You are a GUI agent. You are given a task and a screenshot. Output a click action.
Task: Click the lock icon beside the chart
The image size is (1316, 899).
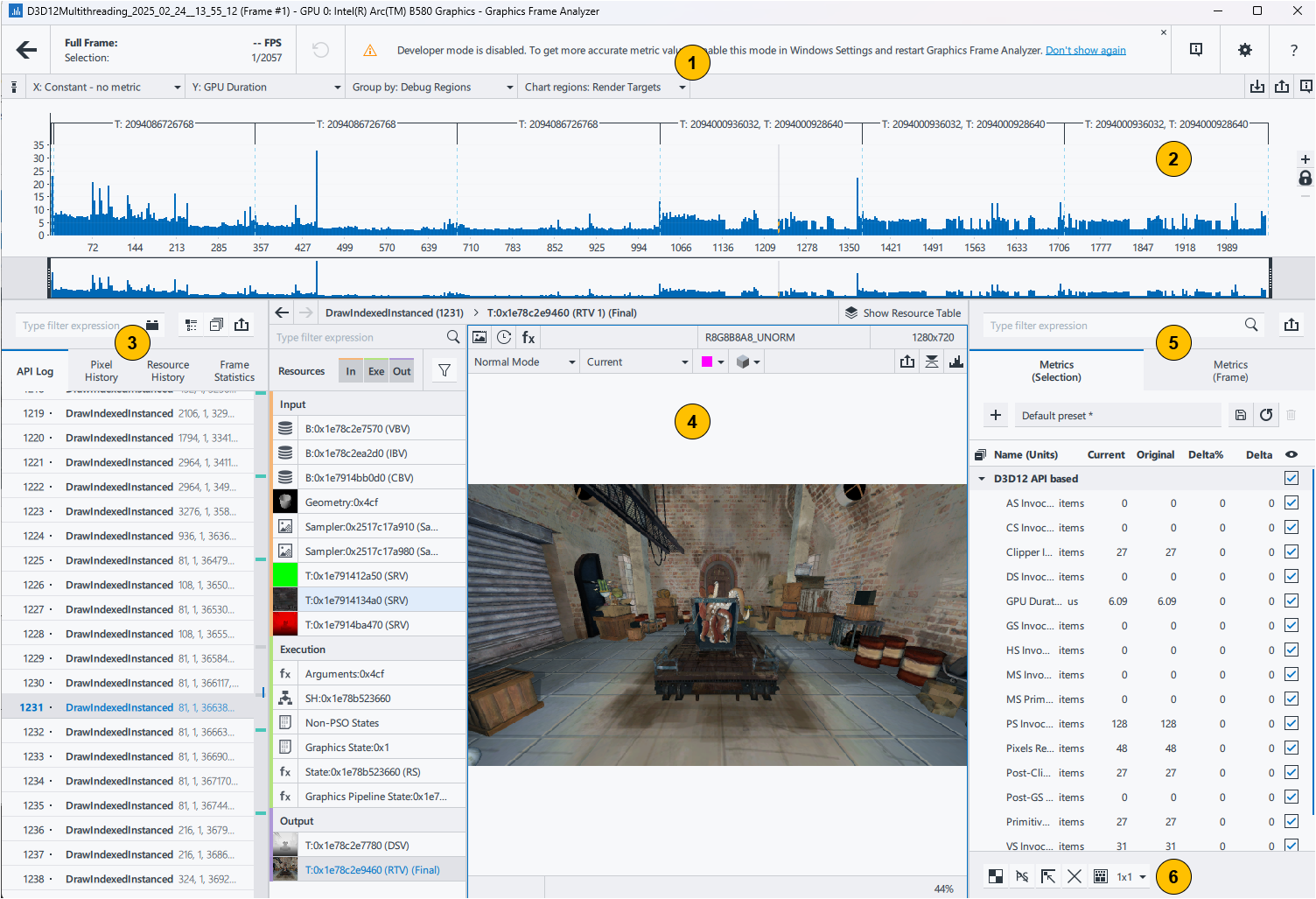tap(1305, 179)
